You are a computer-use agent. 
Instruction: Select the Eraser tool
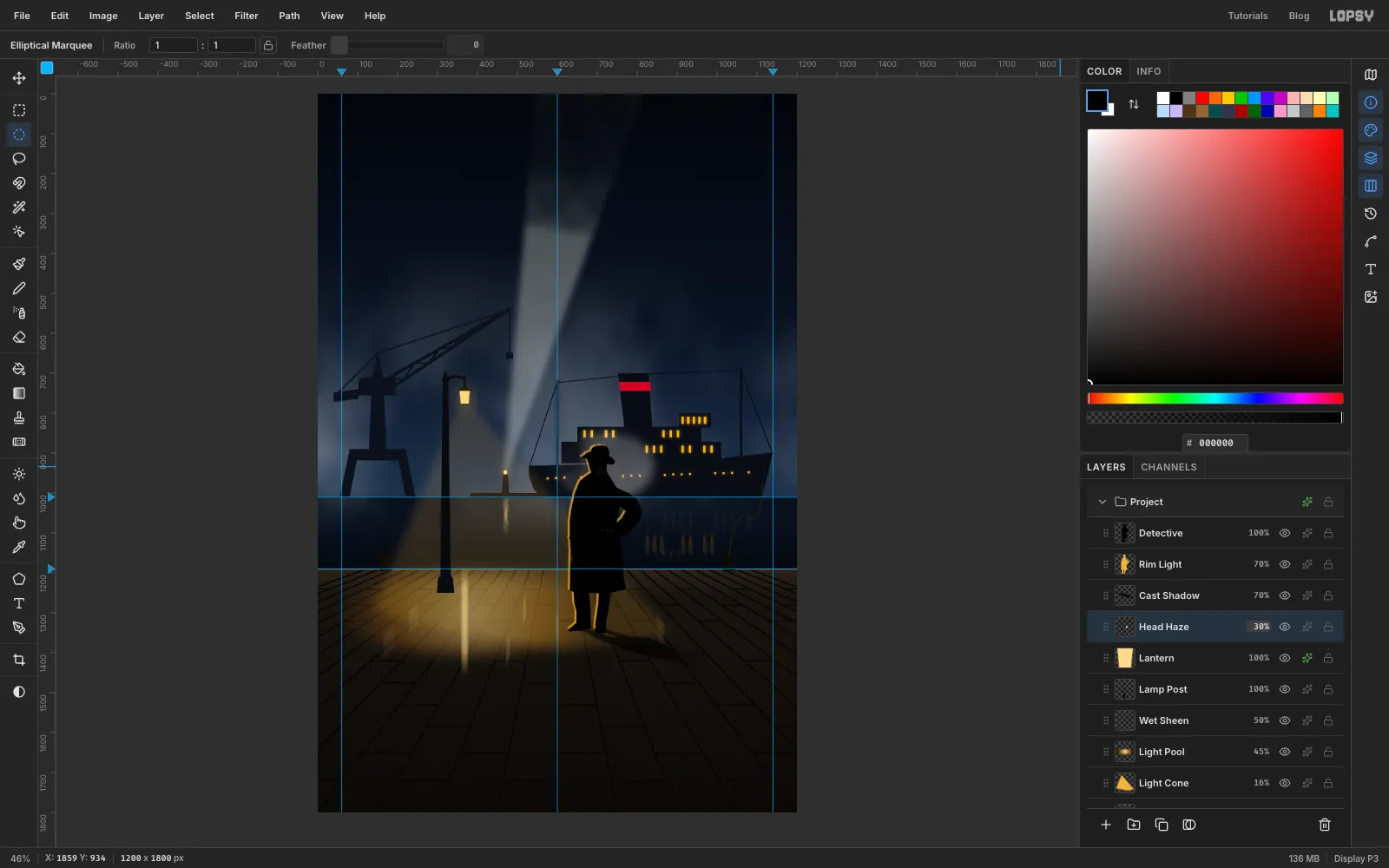click(x=19, y=337)
